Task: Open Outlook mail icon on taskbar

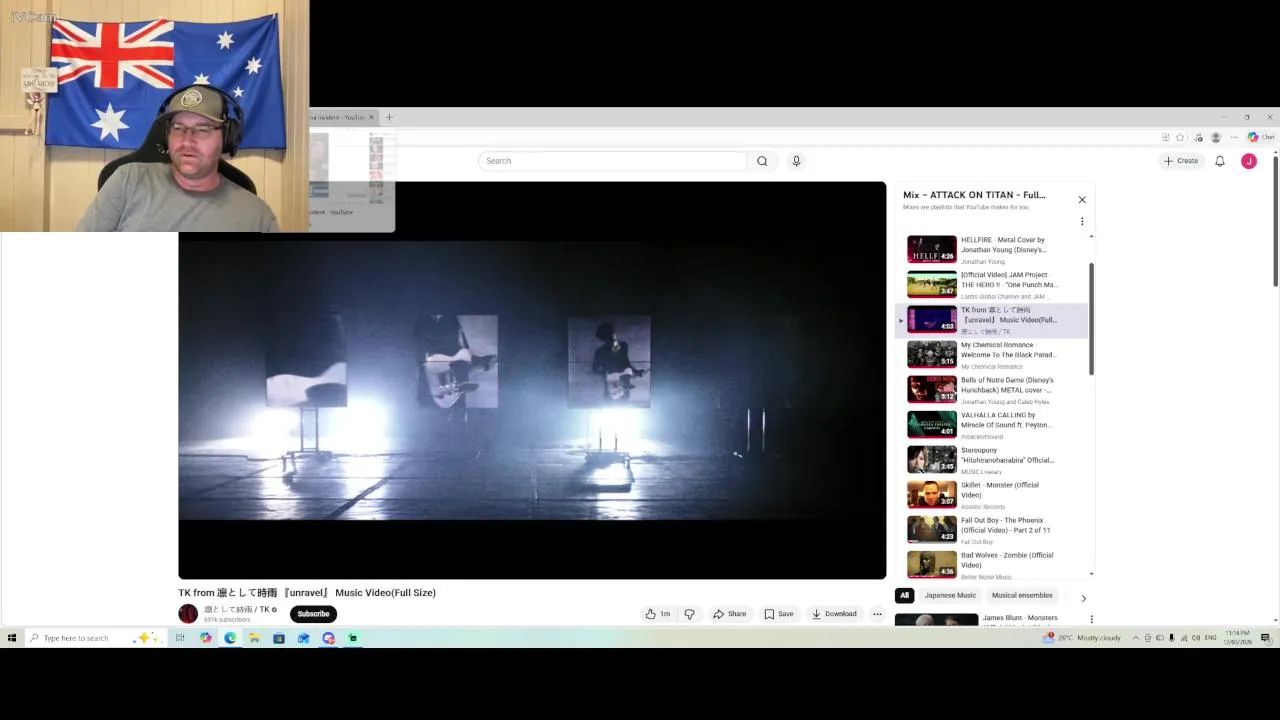Action: click(303, 638)
